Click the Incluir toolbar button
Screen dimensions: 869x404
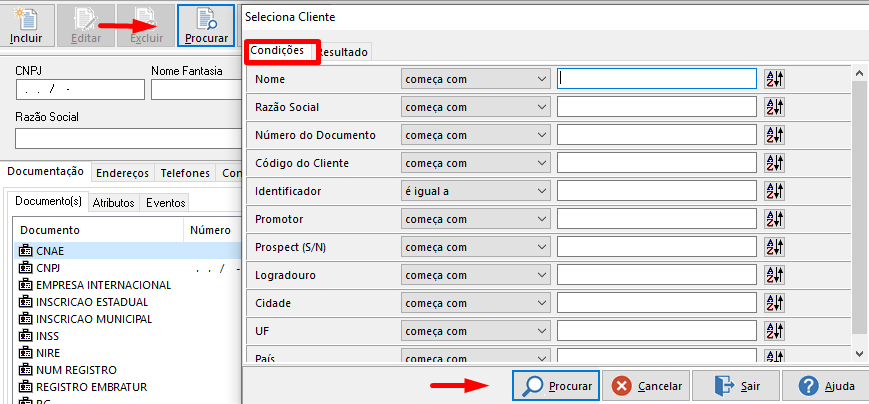26,25
